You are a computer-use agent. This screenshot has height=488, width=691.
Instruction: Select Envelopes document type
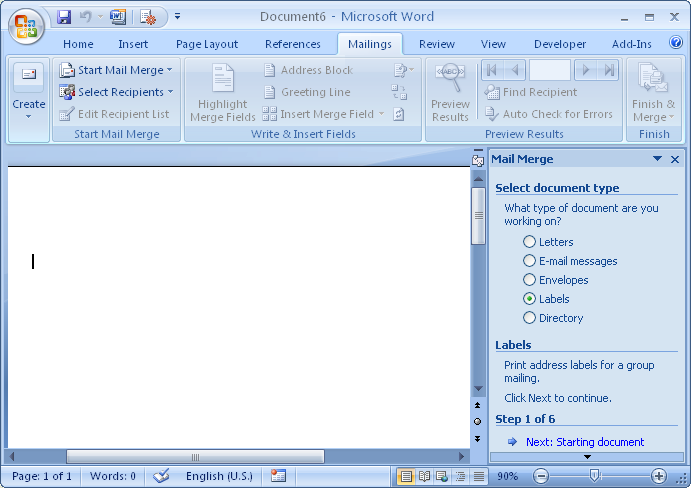tap(530, 280)
